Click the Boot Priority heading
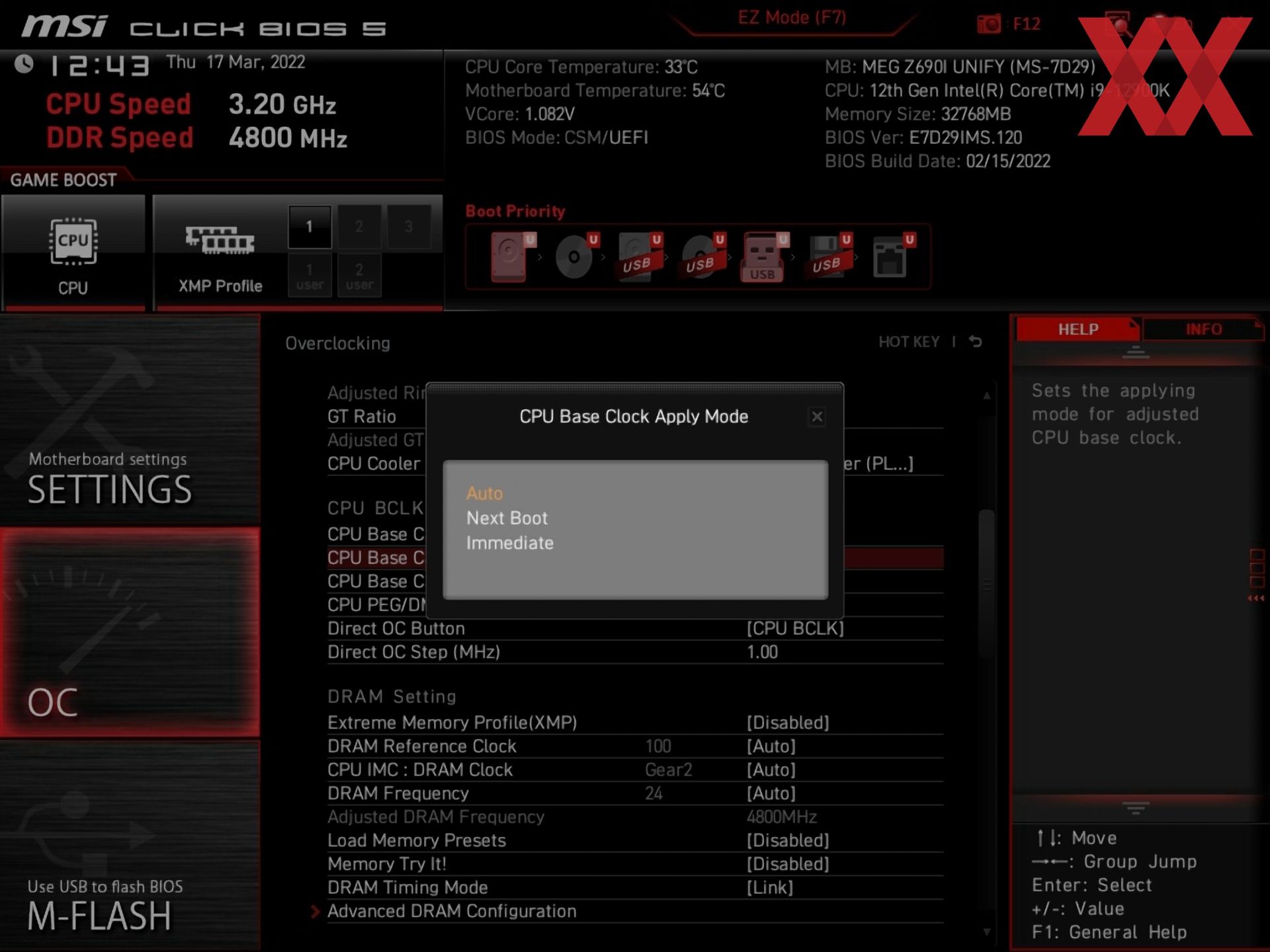Image resolution: width=1270 pixels, height=952 pixels. coord(515,212)
